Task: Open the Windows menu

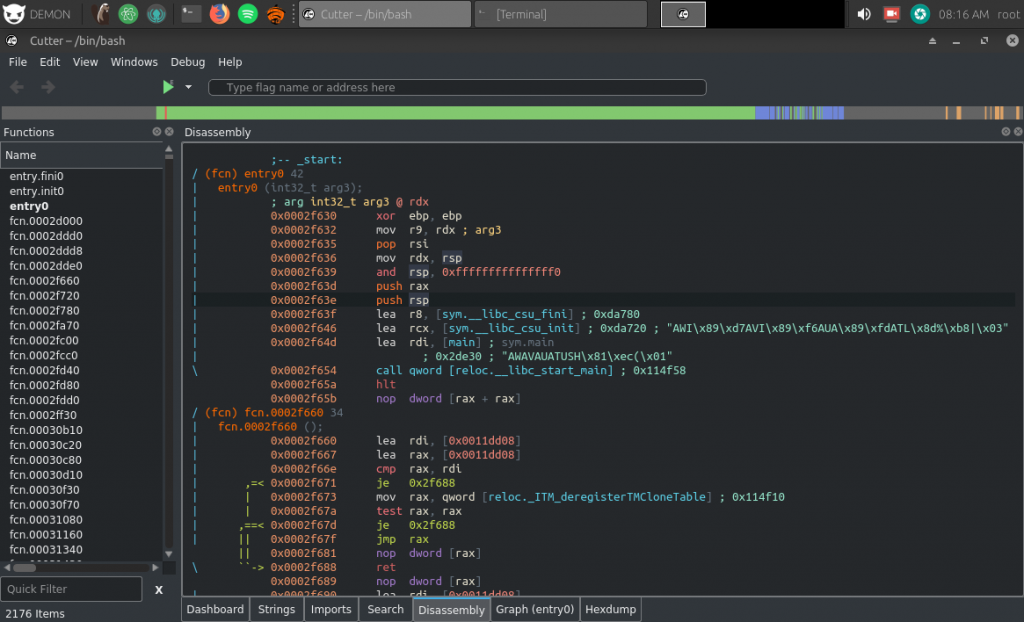Action: pos(134,62)
